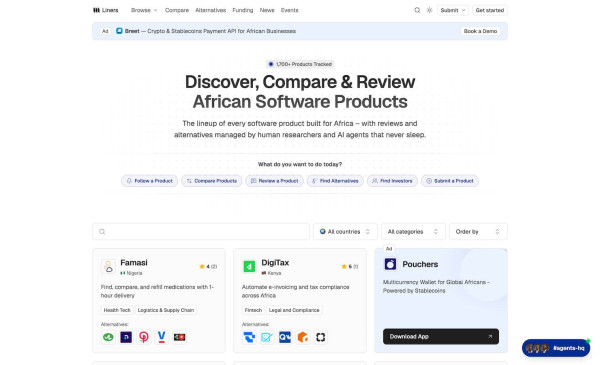Open the search icon in header

click(417, 10)
